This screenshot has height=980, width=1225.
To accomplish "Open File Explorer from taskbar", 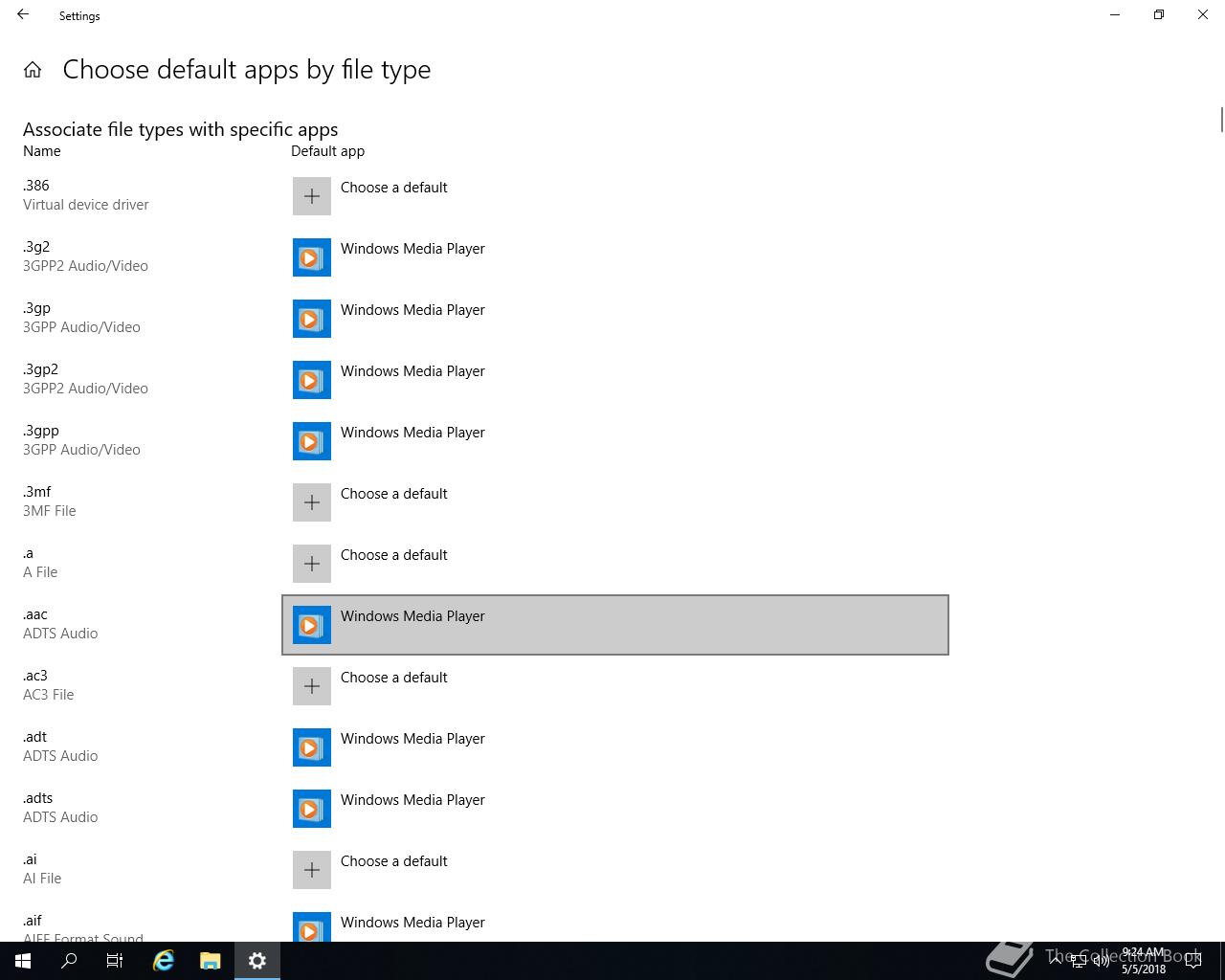I will [x=211, y=961].
